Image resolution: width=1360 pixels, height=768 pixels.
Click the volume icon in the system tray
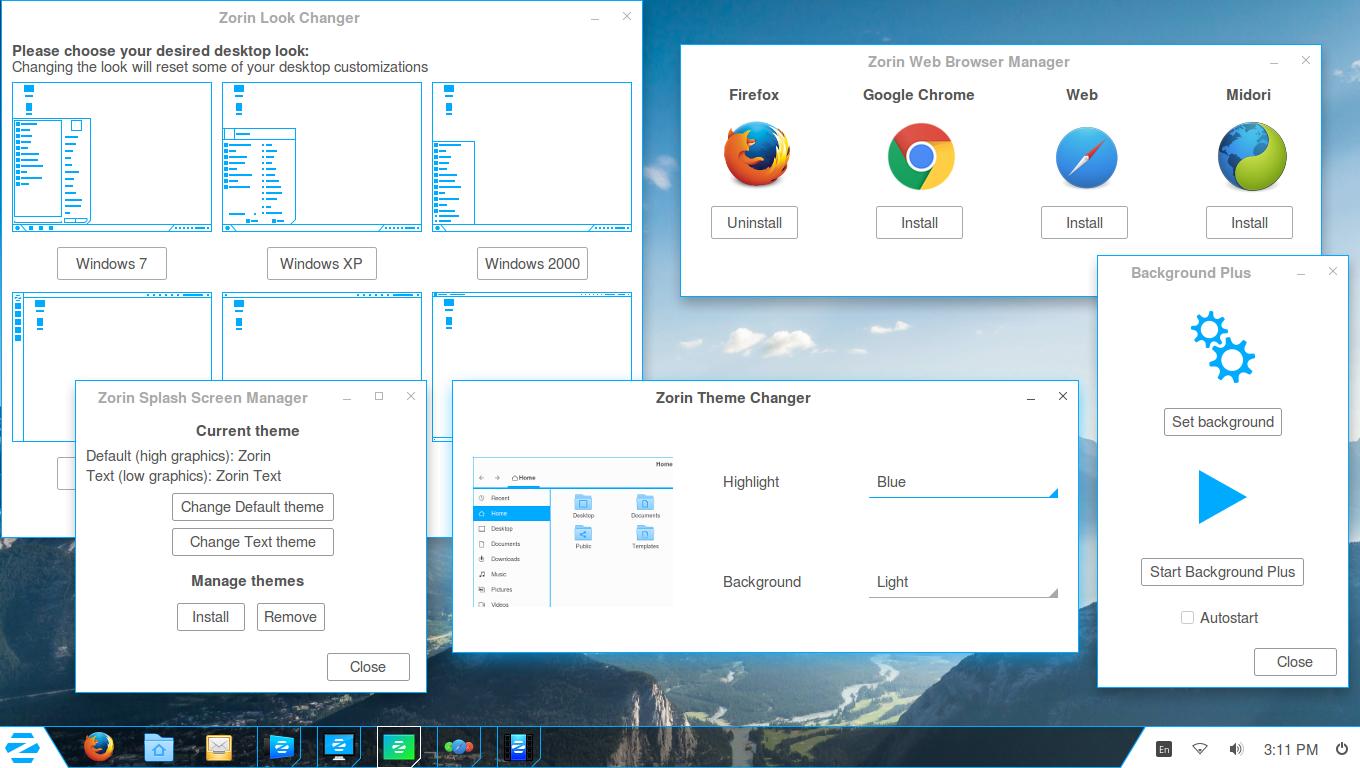click(1236, 747)
